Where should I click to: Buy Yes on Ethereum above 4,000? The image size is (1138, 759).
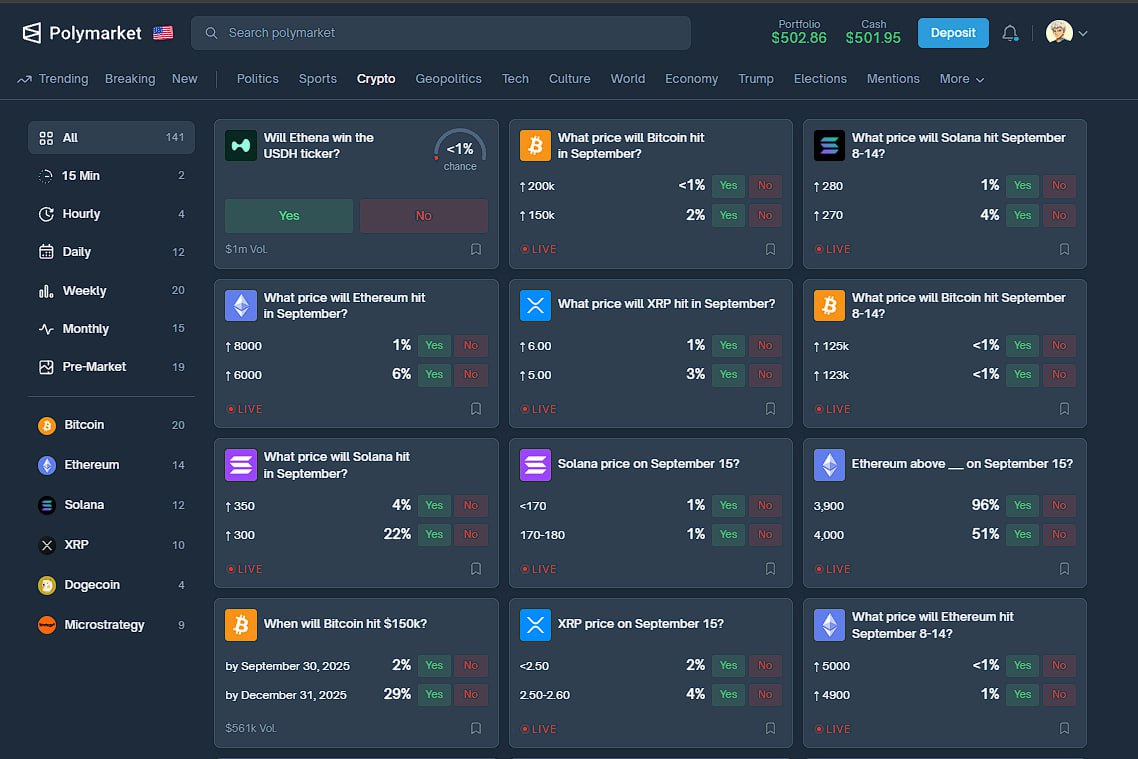[x=1022, y=535]
